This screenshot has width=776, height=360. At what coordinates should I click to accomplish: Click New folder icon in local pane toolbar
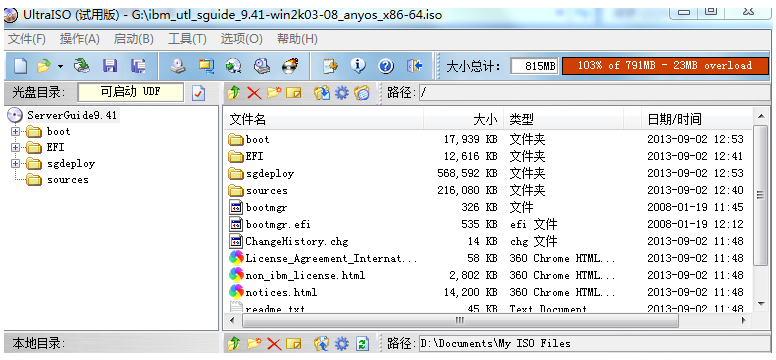254,343
